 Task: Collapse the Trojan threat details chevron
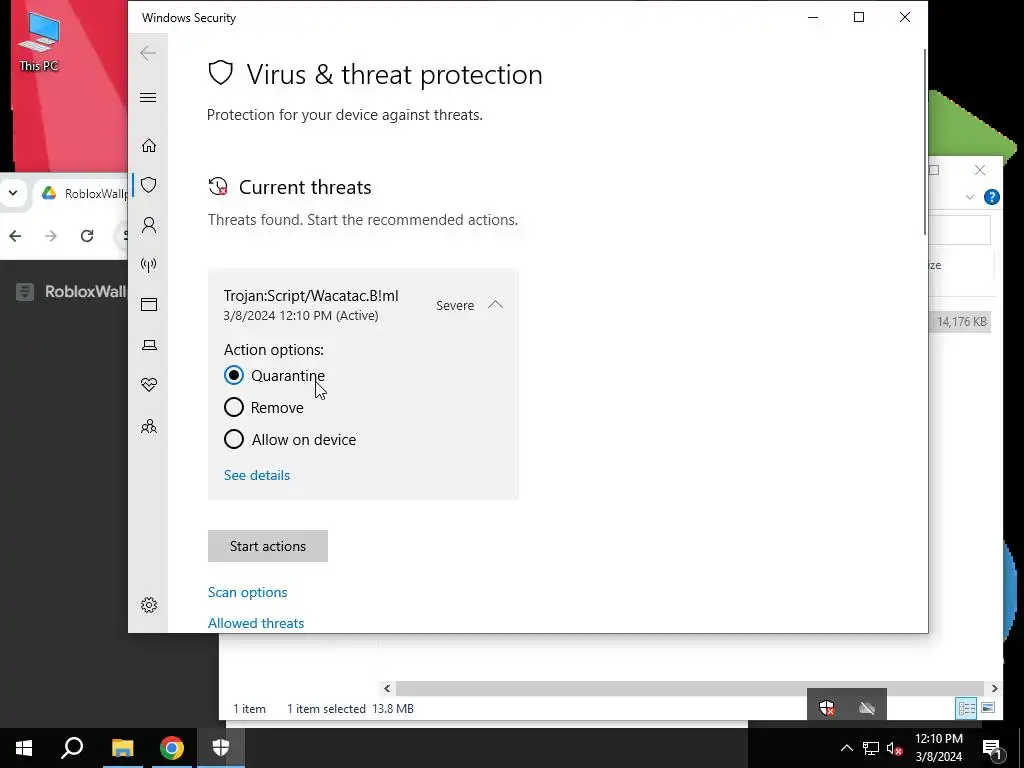(x=496, y=304)
